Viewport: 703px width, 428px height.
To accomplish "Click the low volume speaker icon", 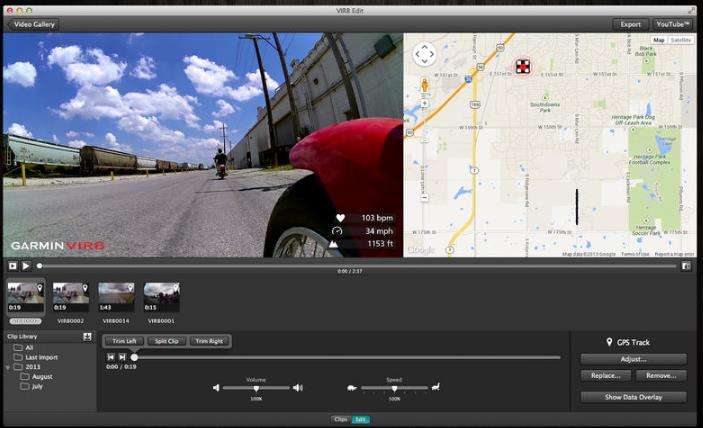I will click(216, 388).
